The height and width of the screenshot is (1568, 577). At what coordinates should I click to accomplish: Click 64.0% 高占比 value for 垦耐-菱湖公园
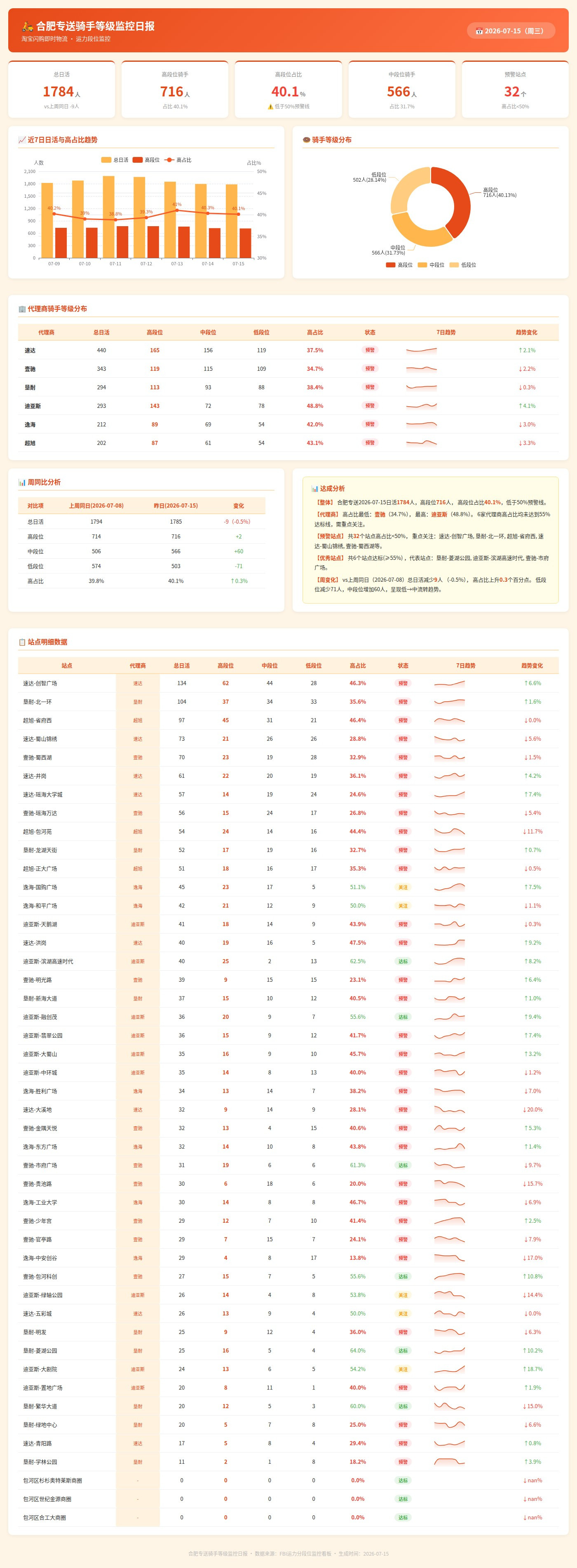point(358,1351)
